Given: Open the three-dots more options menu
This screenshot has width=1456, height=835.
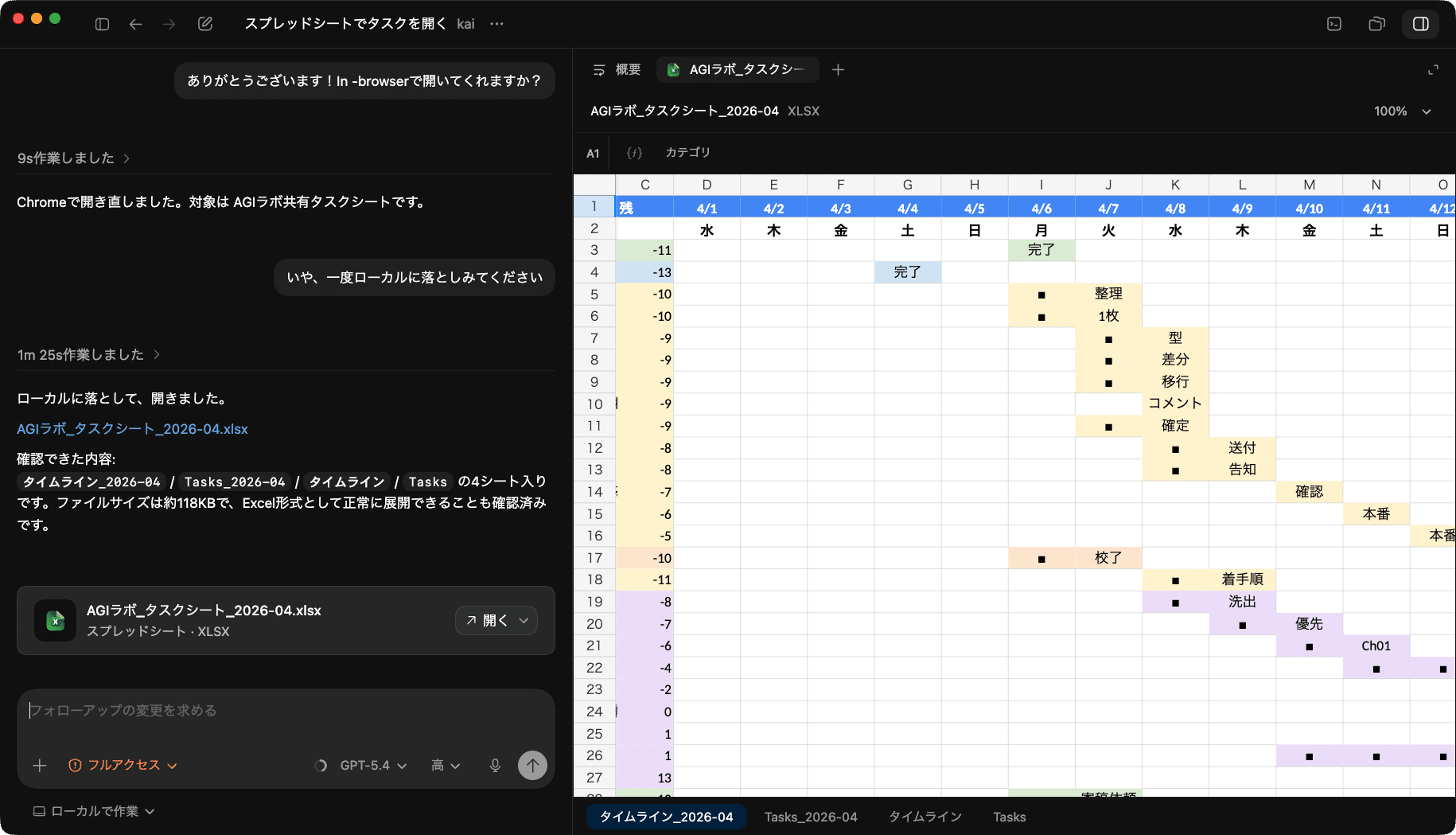Looking at the screenshot, I should [x=497, y=24].
